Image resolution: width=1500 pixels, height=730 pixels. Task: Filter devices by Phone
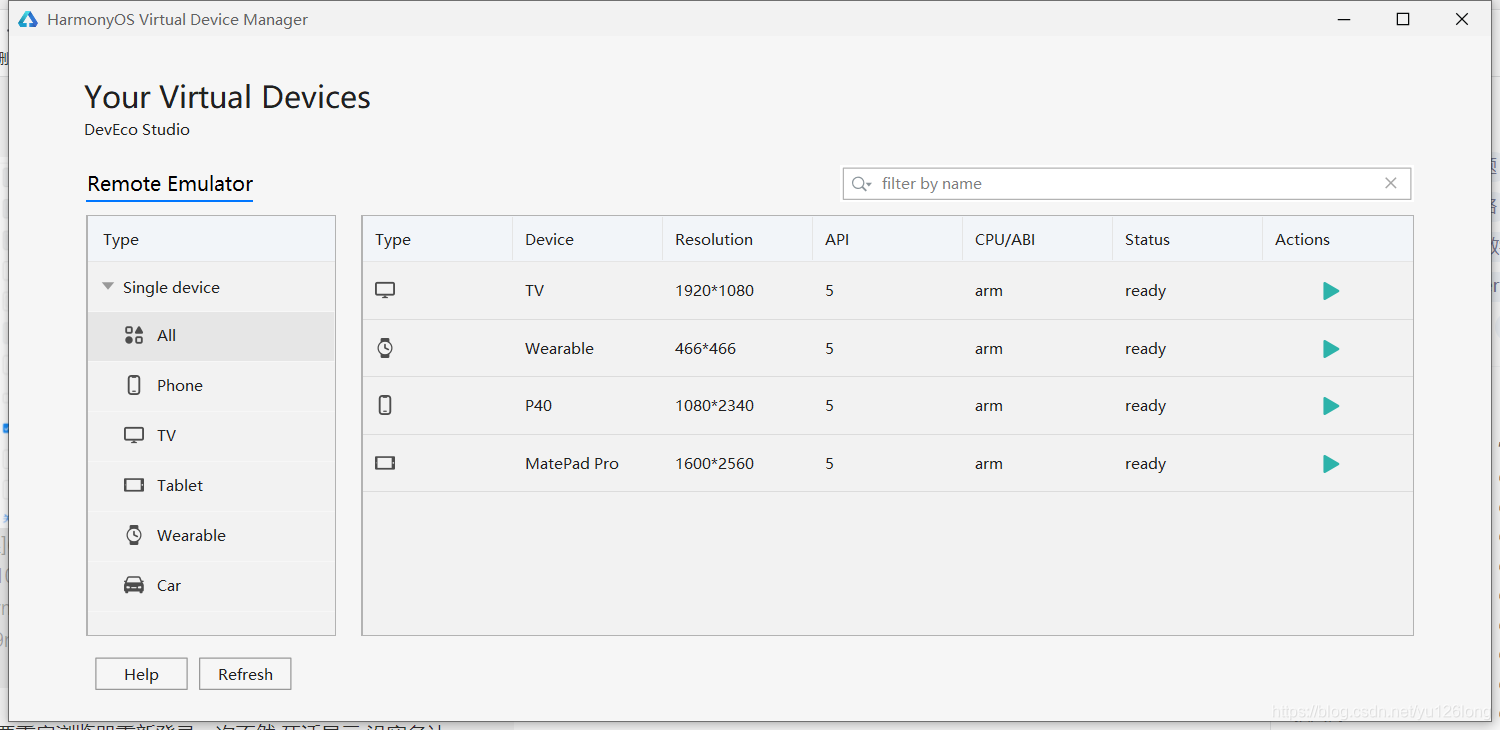coord(211,386)
